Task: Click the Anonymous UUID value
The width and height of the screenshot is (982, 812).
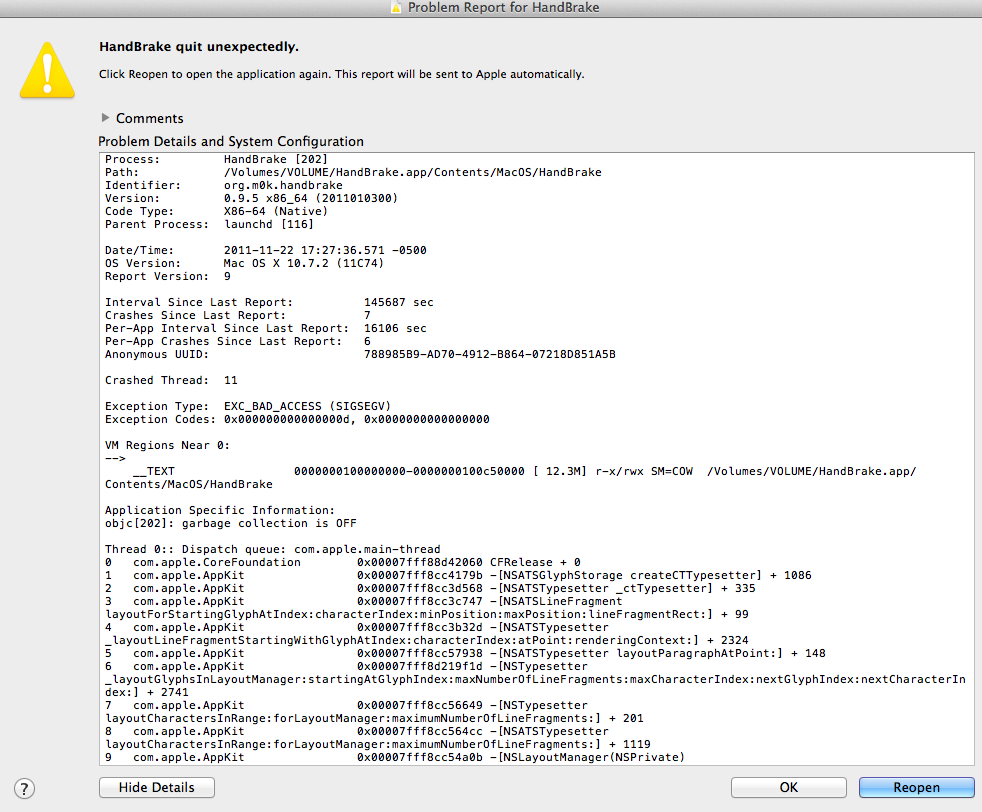Action: 490,354
